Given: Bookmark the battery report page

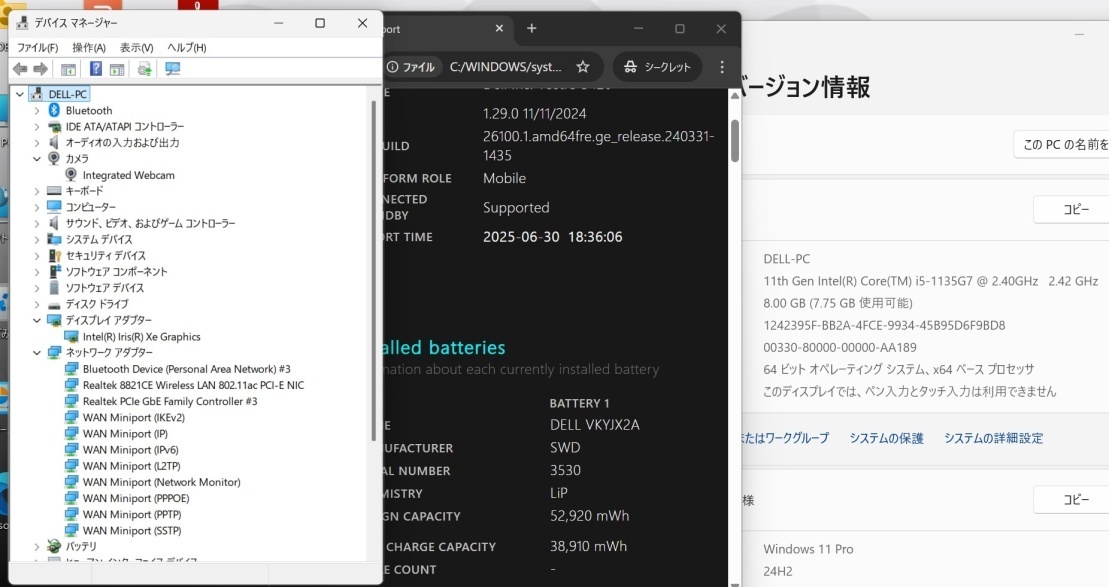Looking at the screenshot, I should coord(583,68).
